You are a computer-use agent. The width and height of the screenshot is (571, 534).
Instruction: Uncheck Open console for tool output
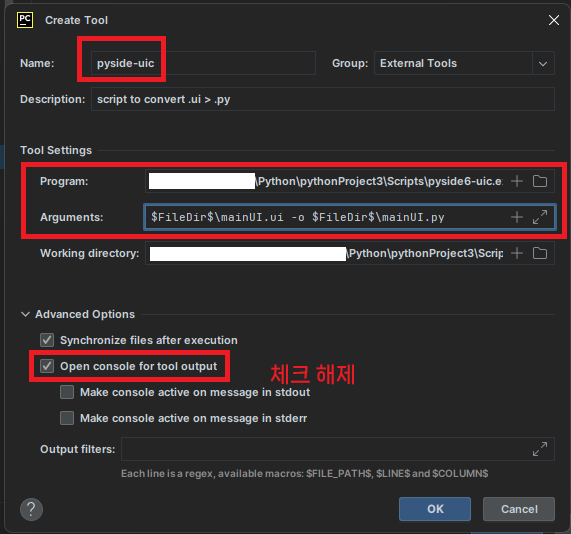pos(47,366)
